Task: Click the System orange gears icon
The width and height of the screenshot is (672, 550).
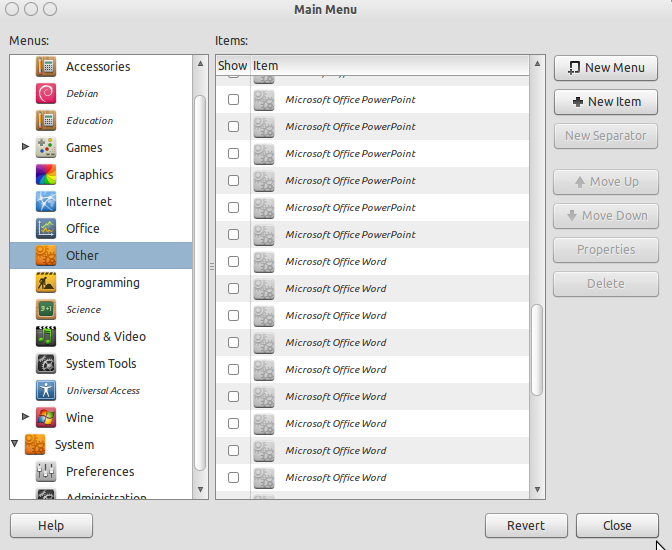Action: click(35, 445)
